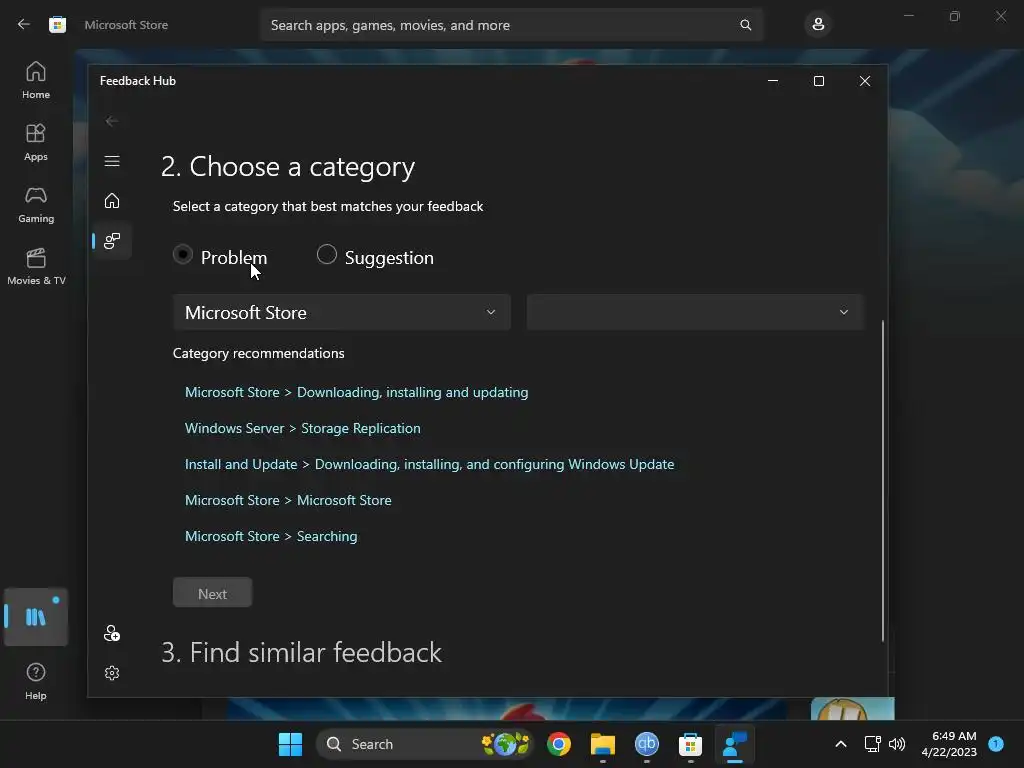The image size is (1024, 768).
Task: Click the Next button
Action: (x=212, y=593)
